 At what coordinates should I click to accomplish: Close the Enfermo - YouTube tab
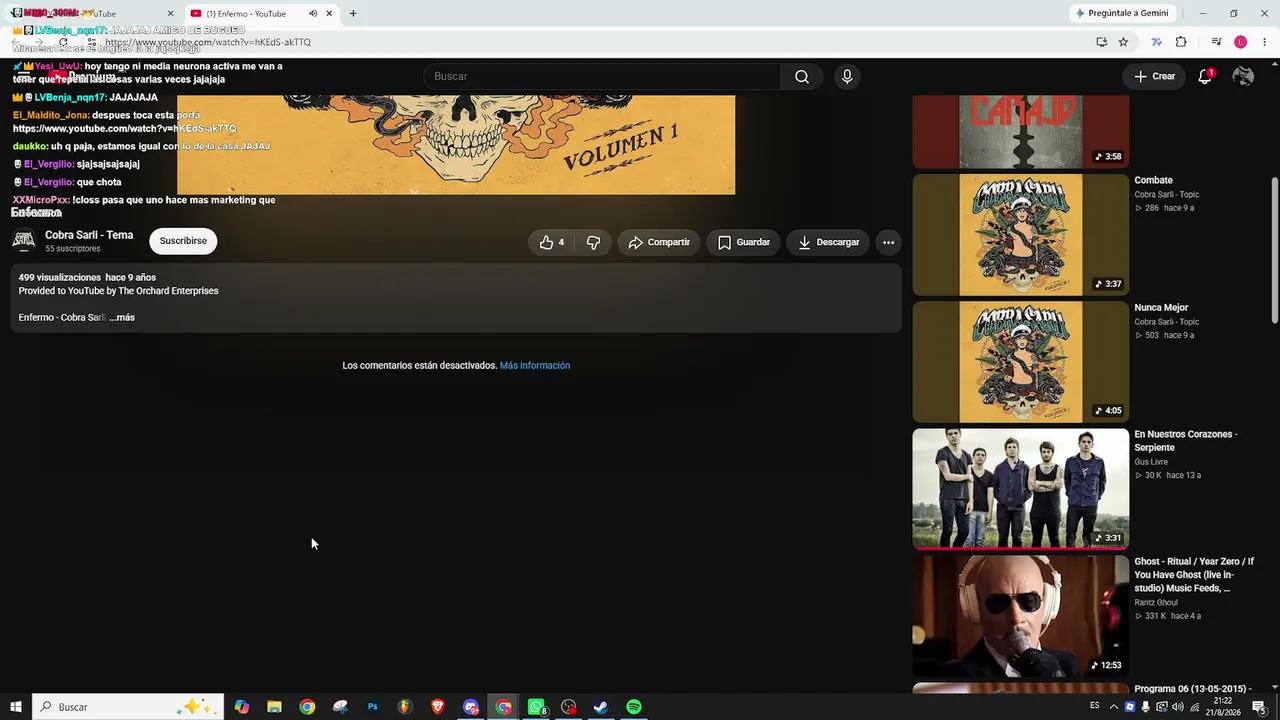click(329, 14)
